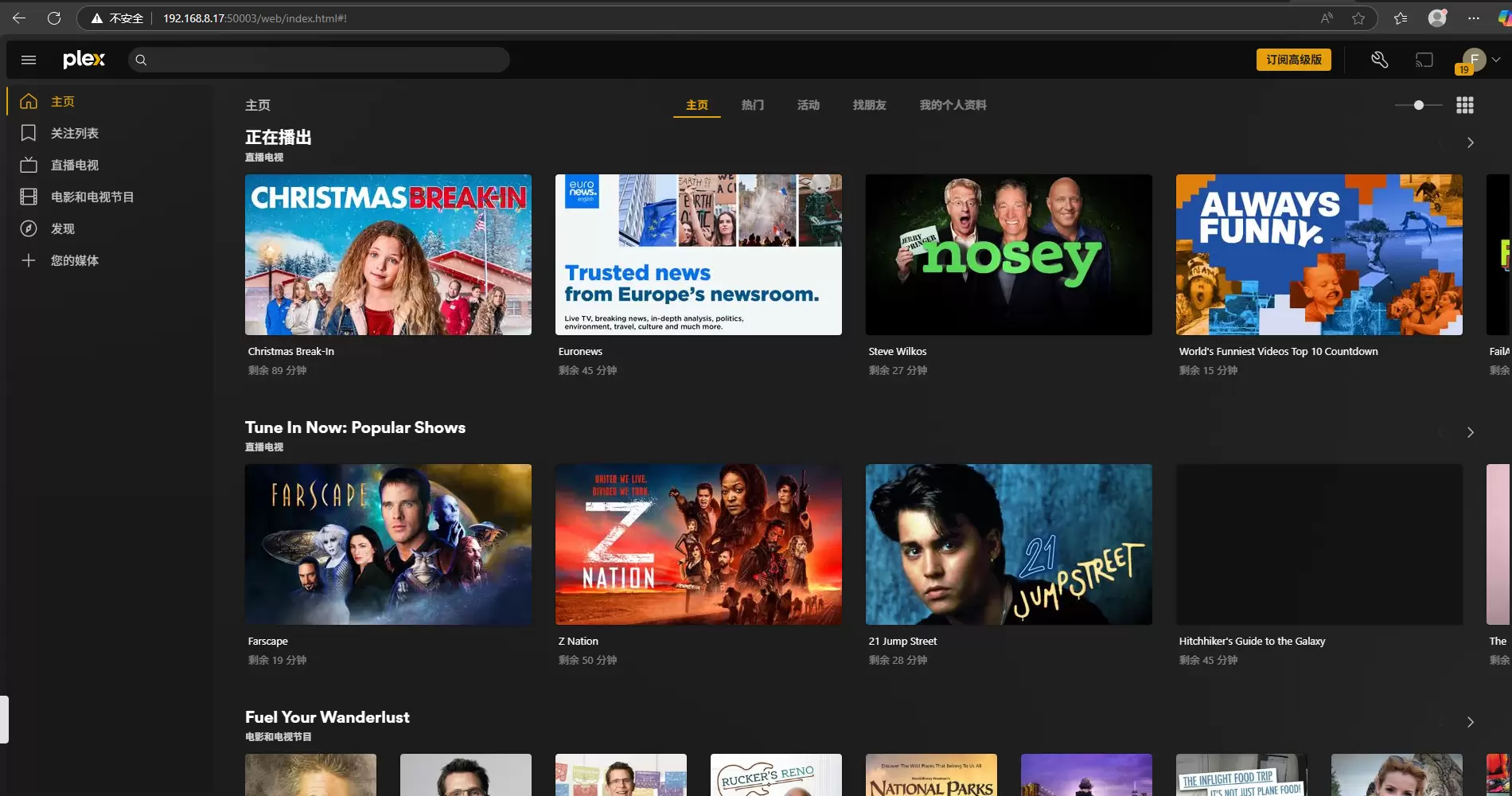1512x796 pixels.
Task: Click the 您的媒体 plus item
Action: coord(74,260)
